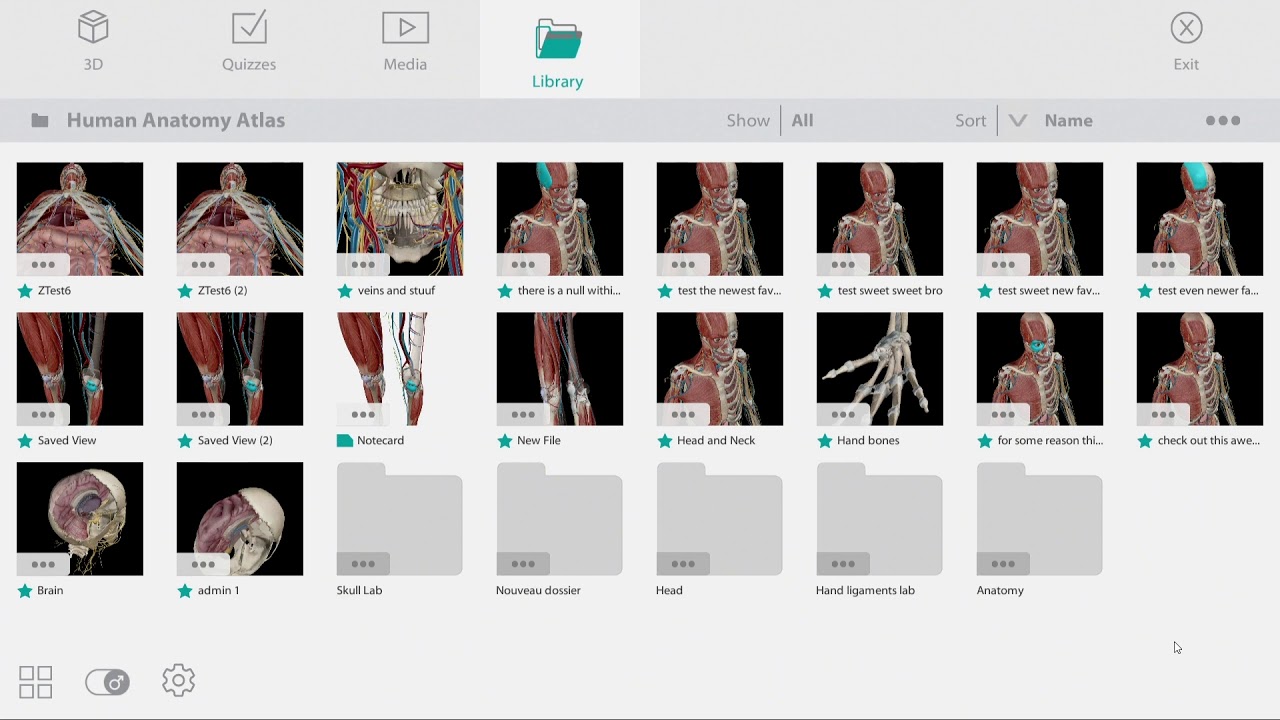Open the settings gear
The height and width of the screenshot is (720, 1280).
click(179, 681)
